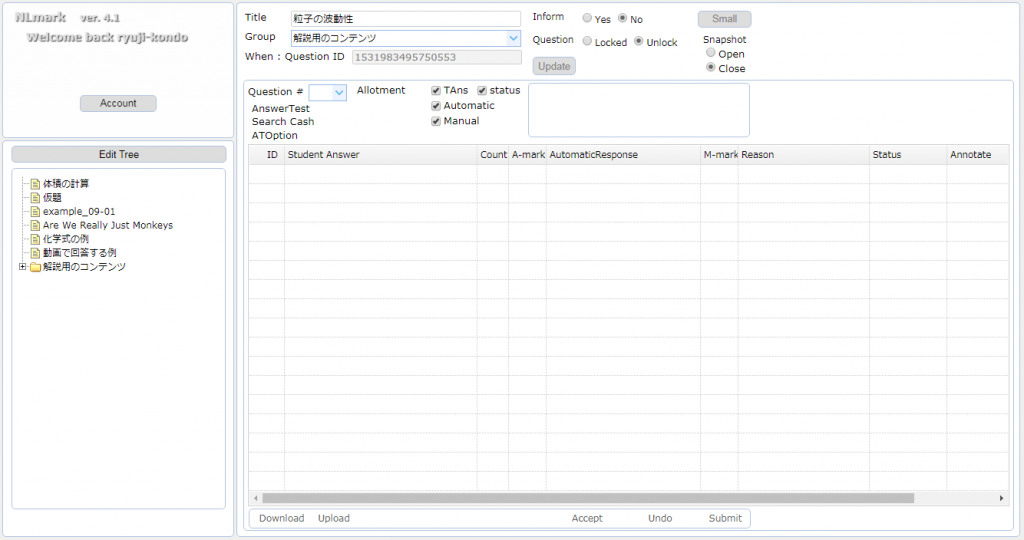Click the Account button
This screenshot has width=1024, height=540.
coord(118,103)
